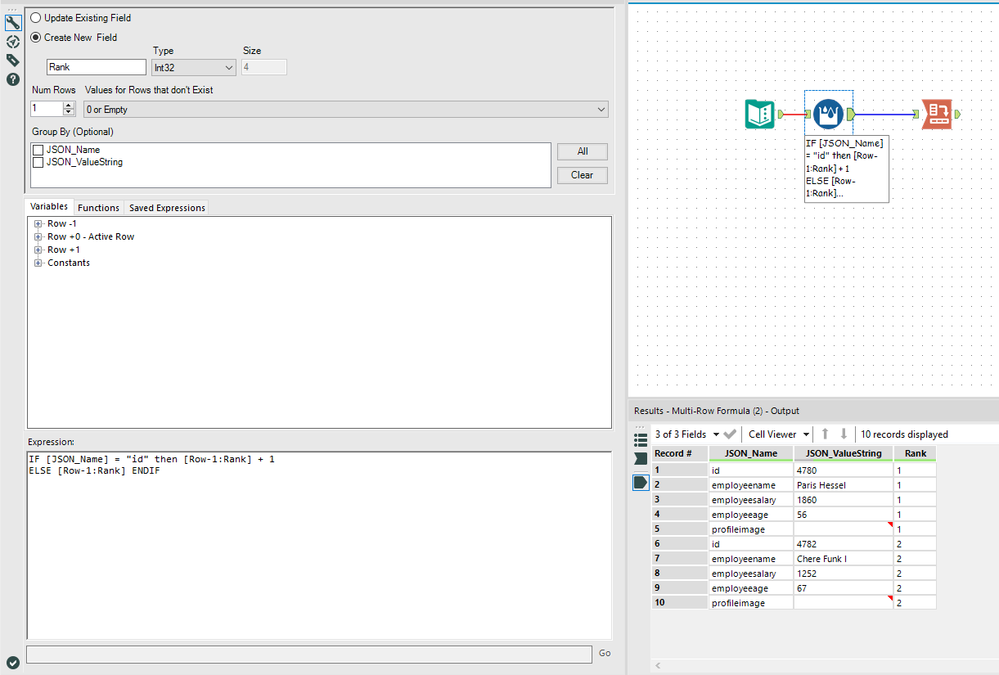
Task: Switch to the Variables tab
Action: click(48, 207)
